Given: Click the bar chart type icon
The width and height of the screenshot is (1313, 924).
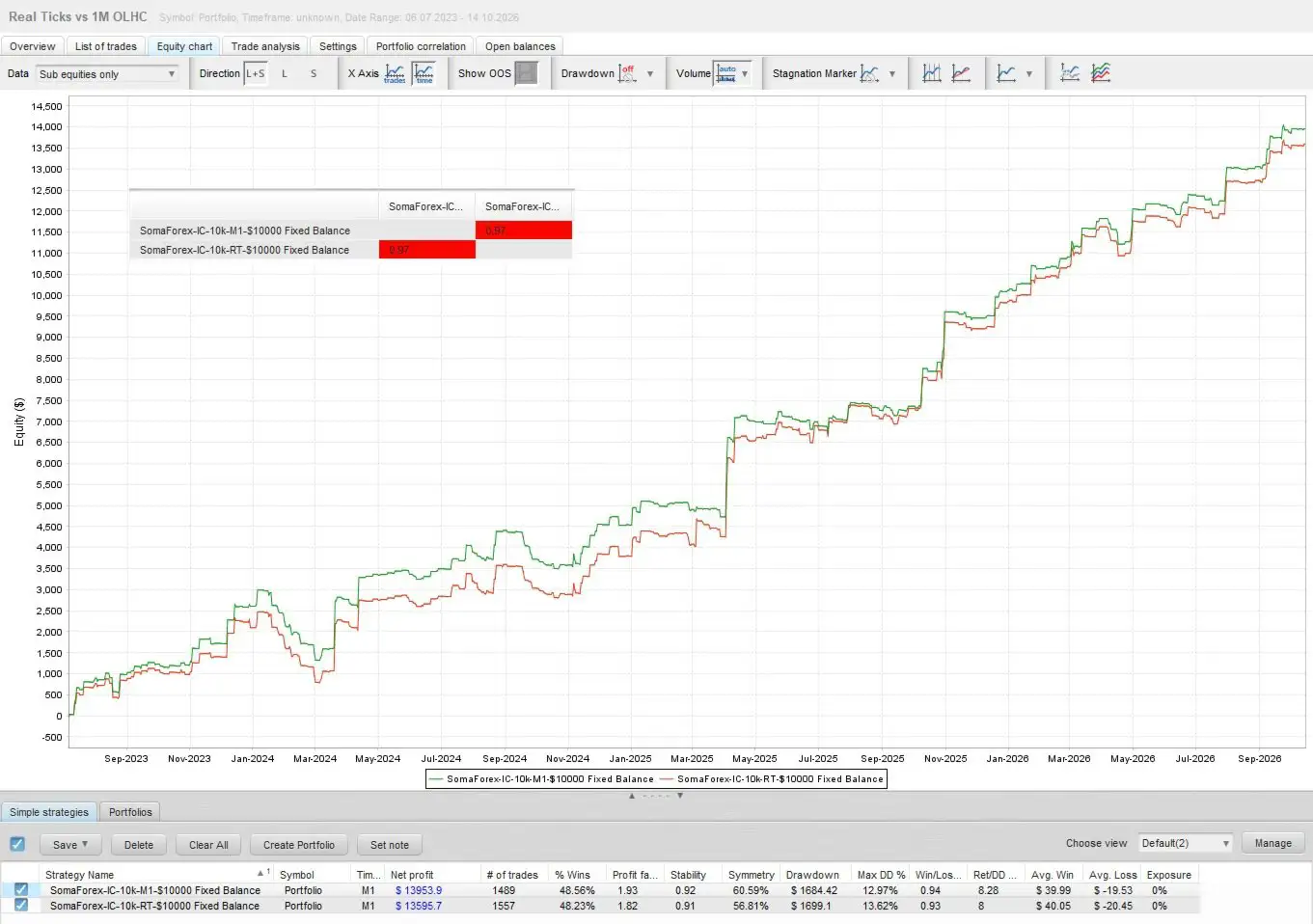Looking at the screenshot, I should (x=932, y=73).
